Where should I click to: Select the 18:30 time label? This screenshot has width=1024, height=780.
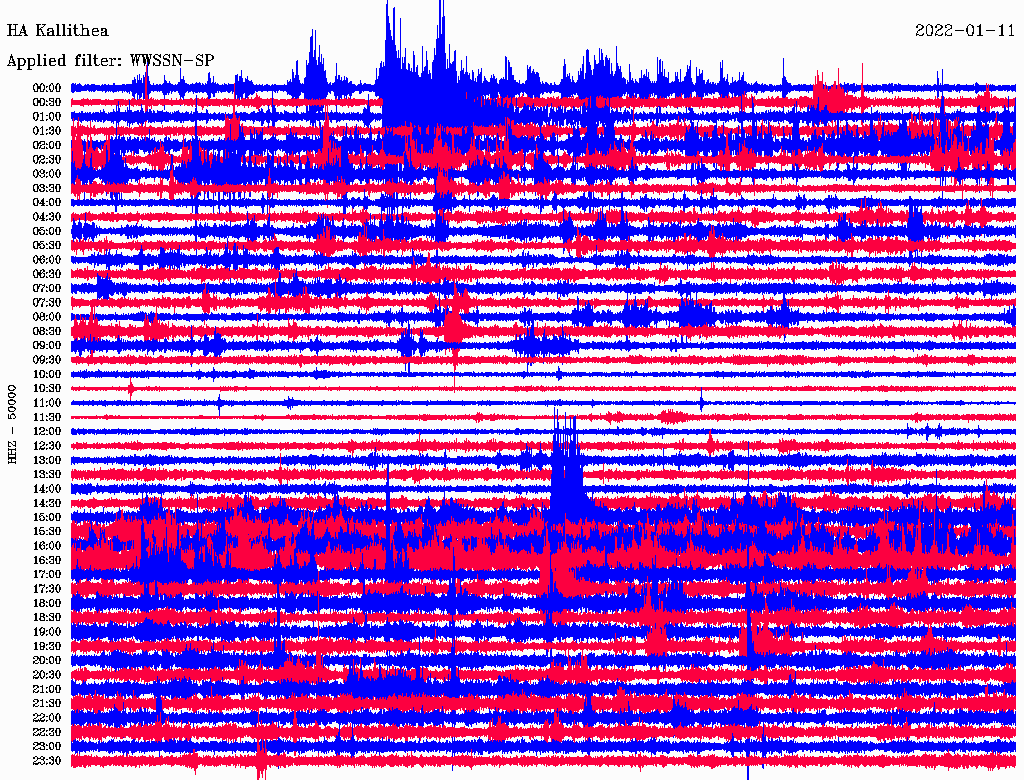click(x=47, y=617)
